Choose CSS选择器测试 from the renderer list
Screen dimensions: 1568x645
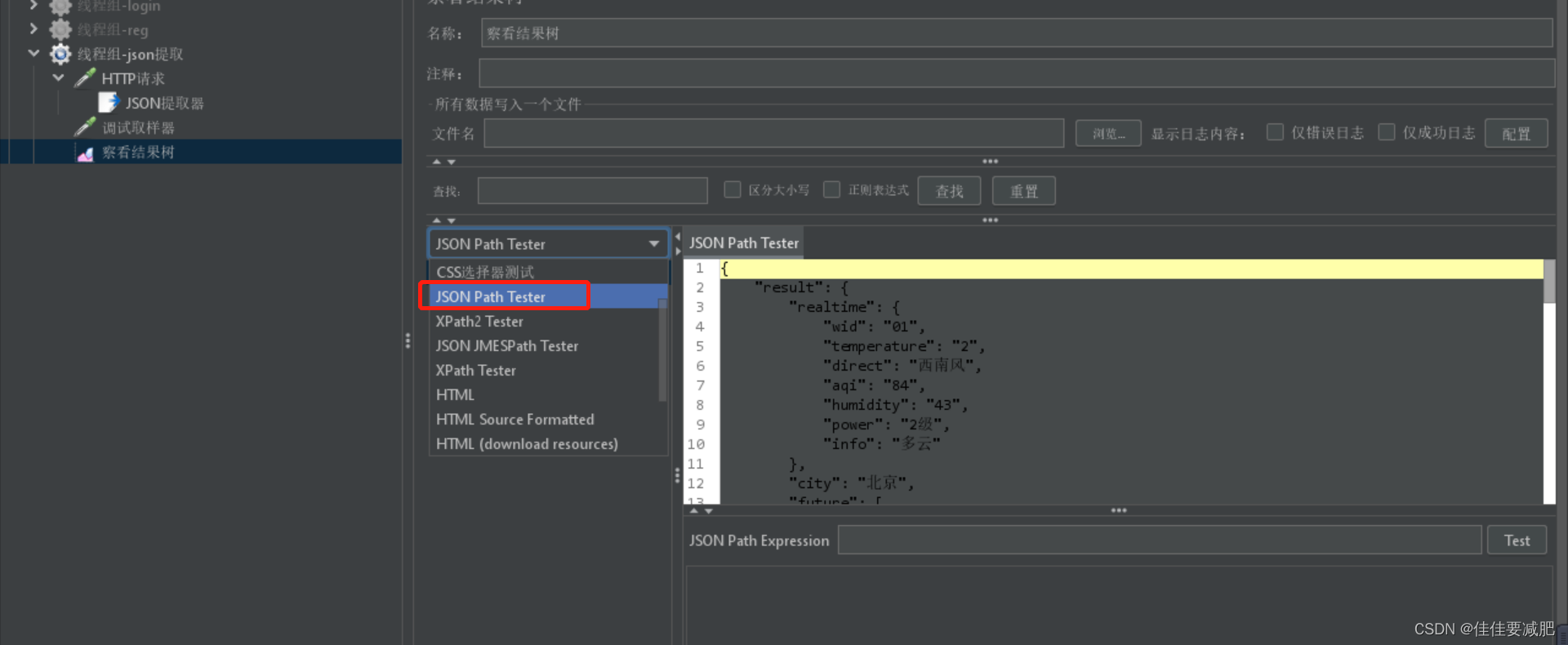548,272
